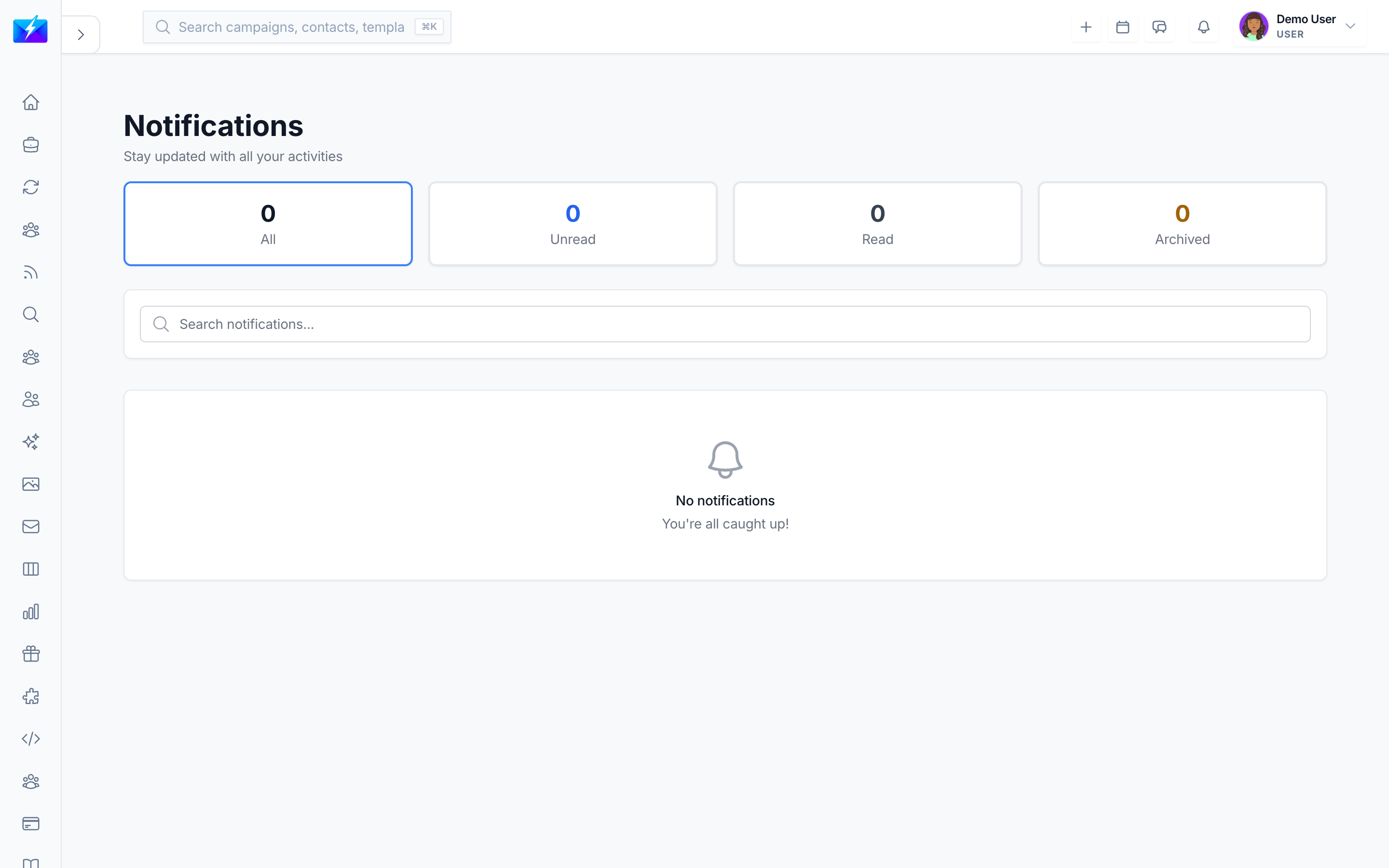The width and height of the screenshot is (1389, 868).
Task: Click the Demo User avatar picture
Action: (x=1253, y=27)
